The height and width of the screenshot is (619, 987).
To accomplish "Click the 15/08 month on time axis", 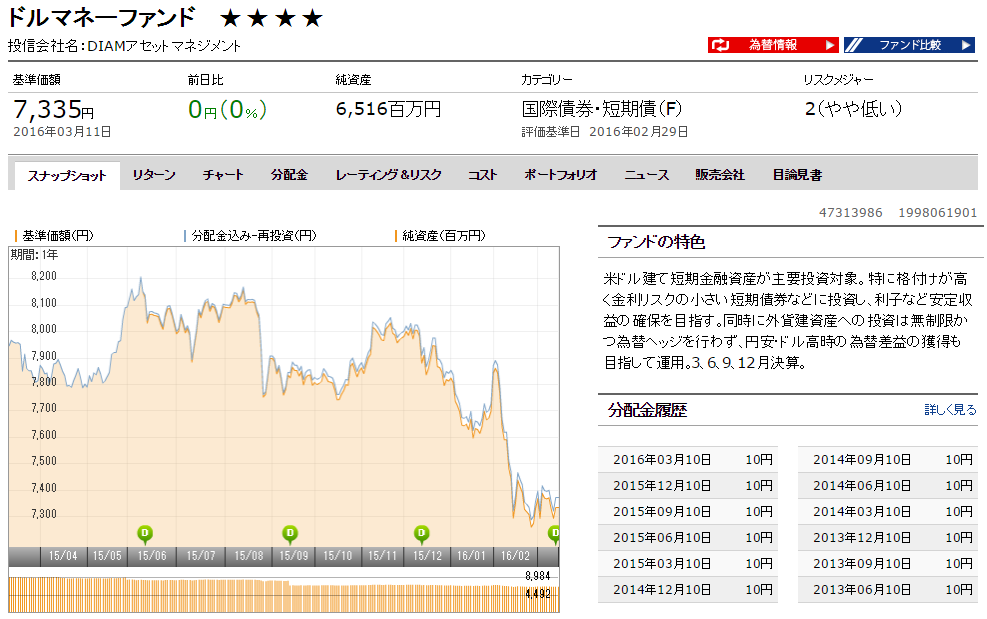I will pyautogui.click(x=249, y=556).
